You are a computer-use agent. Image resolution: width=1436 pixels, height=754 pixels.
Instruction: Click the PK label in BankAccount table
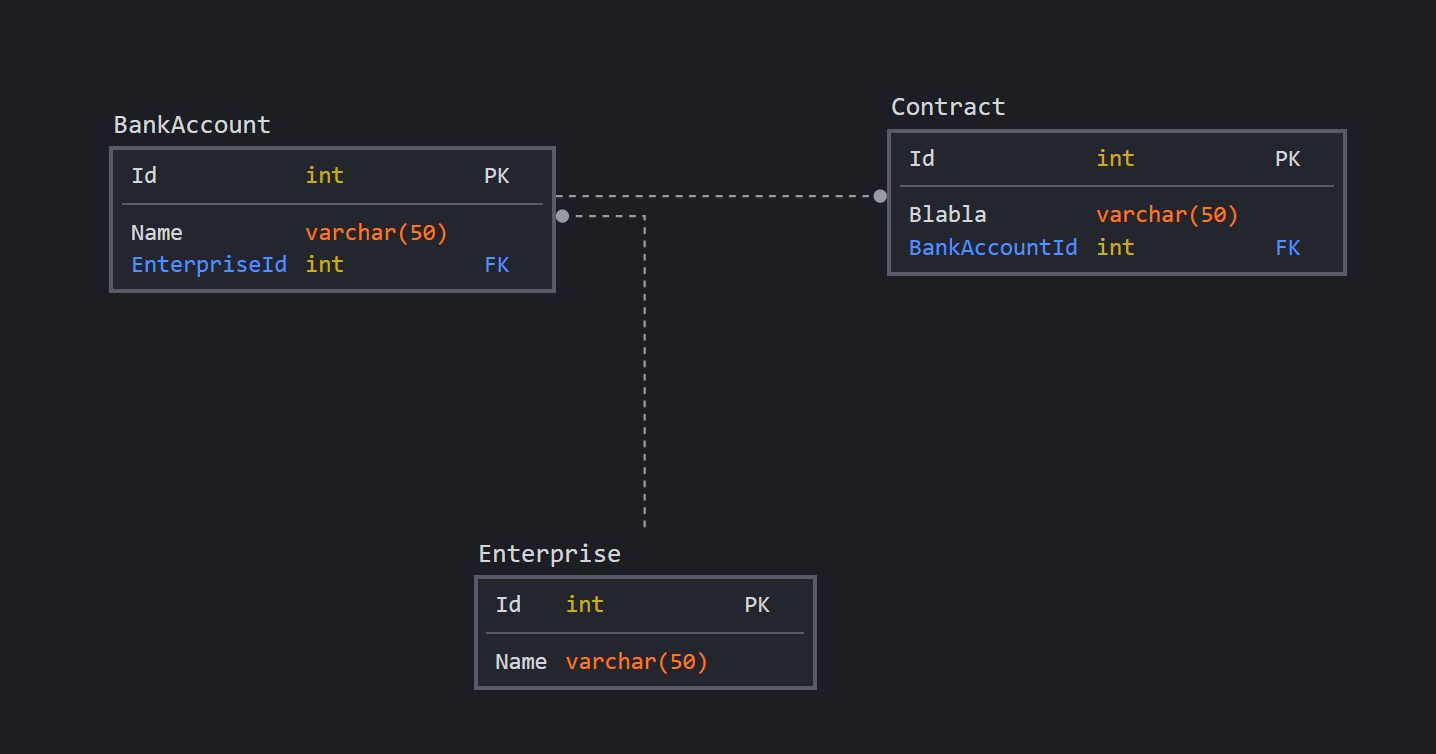[496, 176]
